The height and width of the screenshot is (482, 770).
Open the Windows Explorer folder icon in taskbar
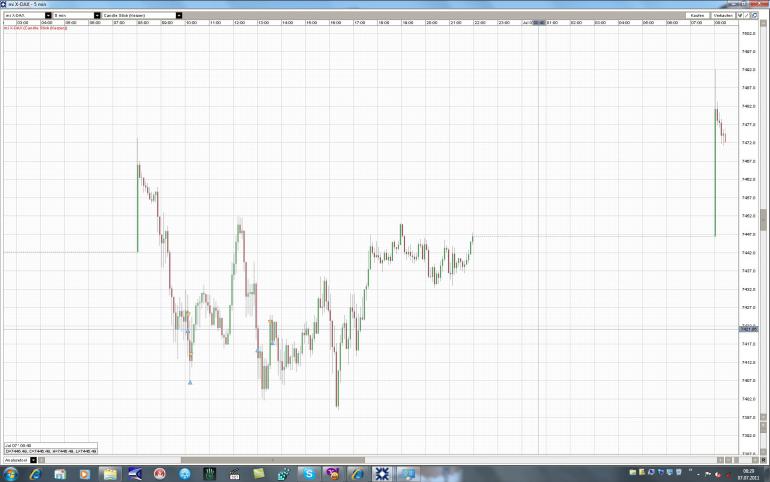point(110,474)
